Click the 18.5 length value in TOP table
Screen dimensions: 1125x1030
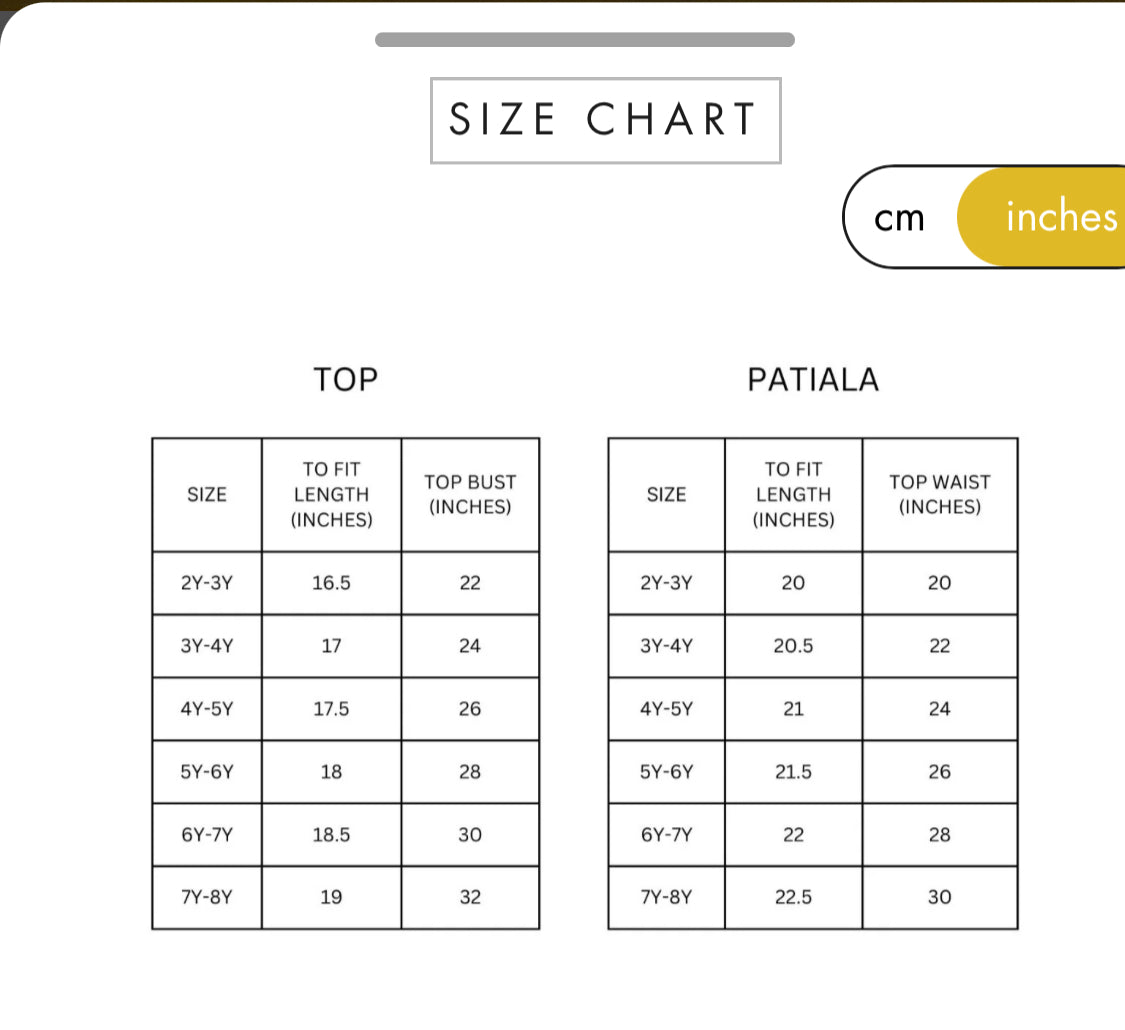pyautogui.click(x=331, y=835)
